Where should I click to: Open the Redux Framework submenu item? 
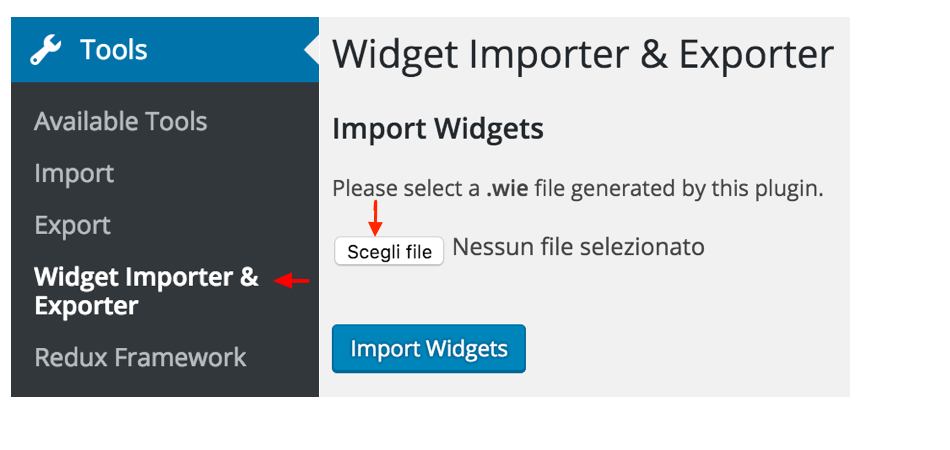141,357
